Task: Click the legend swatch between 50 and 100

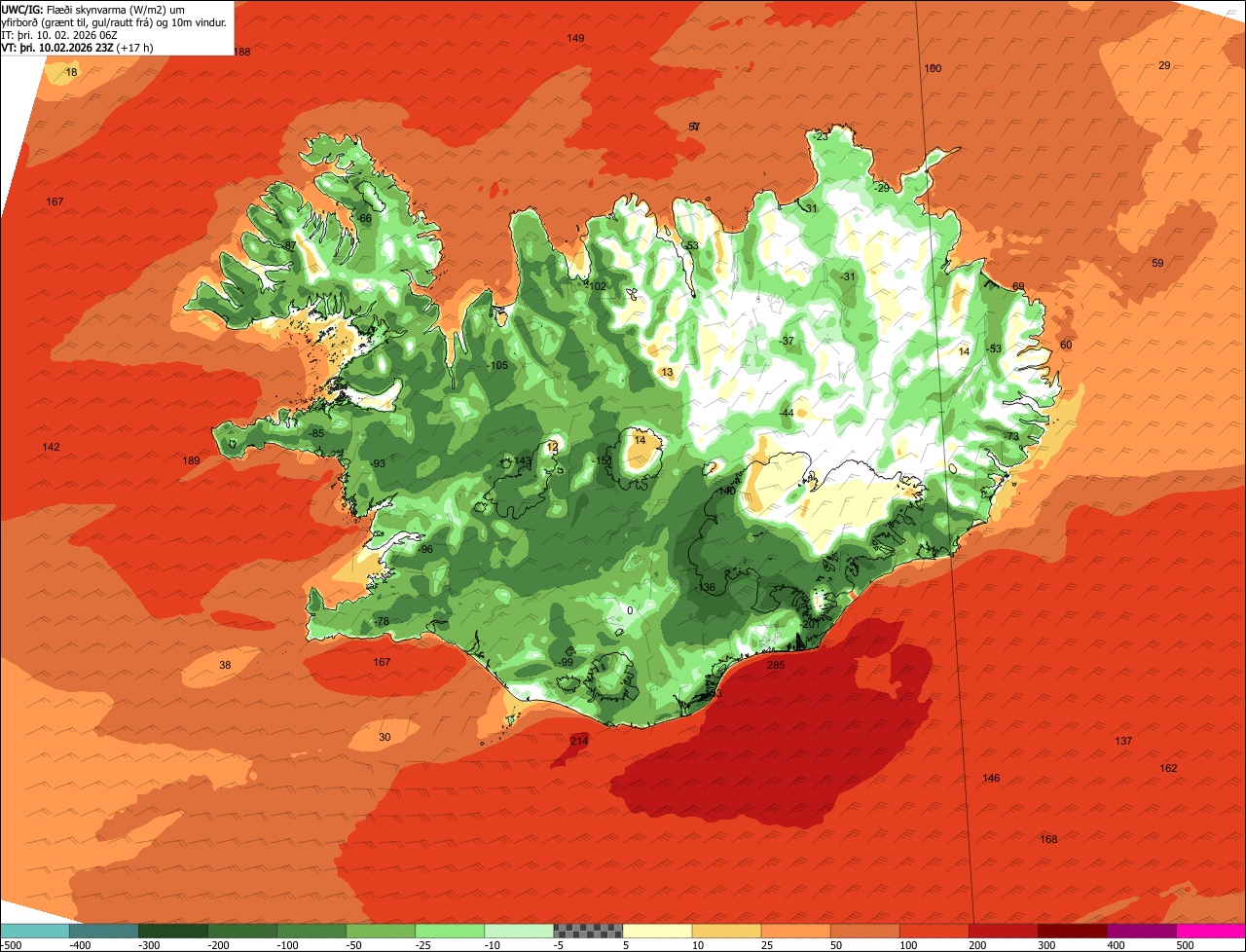Action: click(865, 931)
